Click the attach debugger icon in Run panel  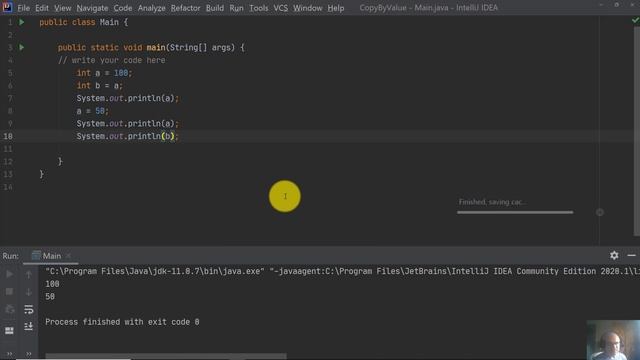point(9,309)
